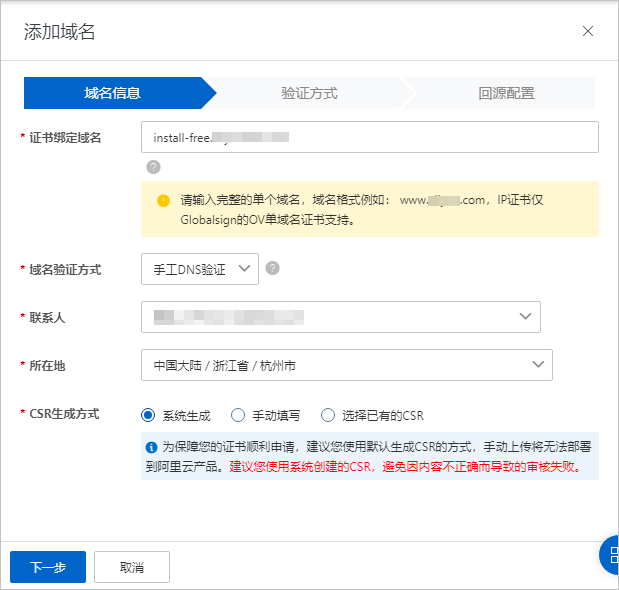The height and width of the screenshot is (590, 619).
Task: Open the 所在地 region dropdown
Action: tap(347, 365)
